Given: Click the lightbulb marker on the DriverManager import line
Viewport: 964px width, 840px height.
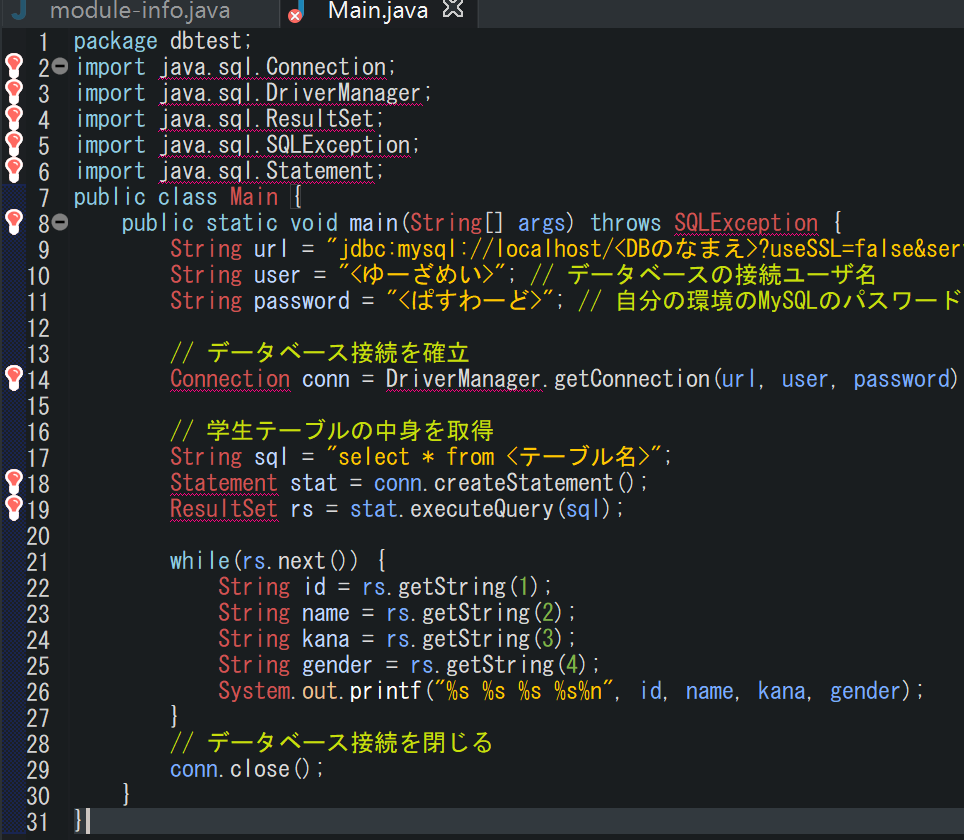Looking at the screenshot, I should 13,92.
